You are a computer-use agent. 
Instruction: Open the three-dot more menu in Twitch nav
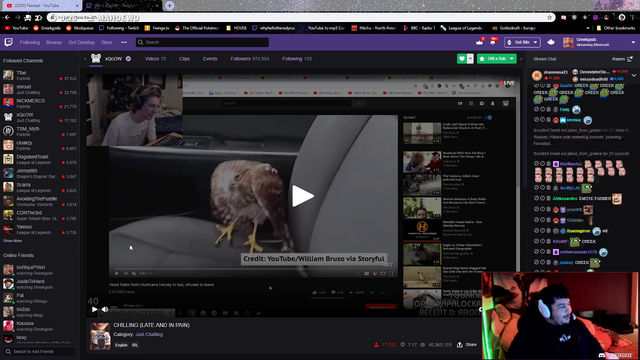coord(124,42)
